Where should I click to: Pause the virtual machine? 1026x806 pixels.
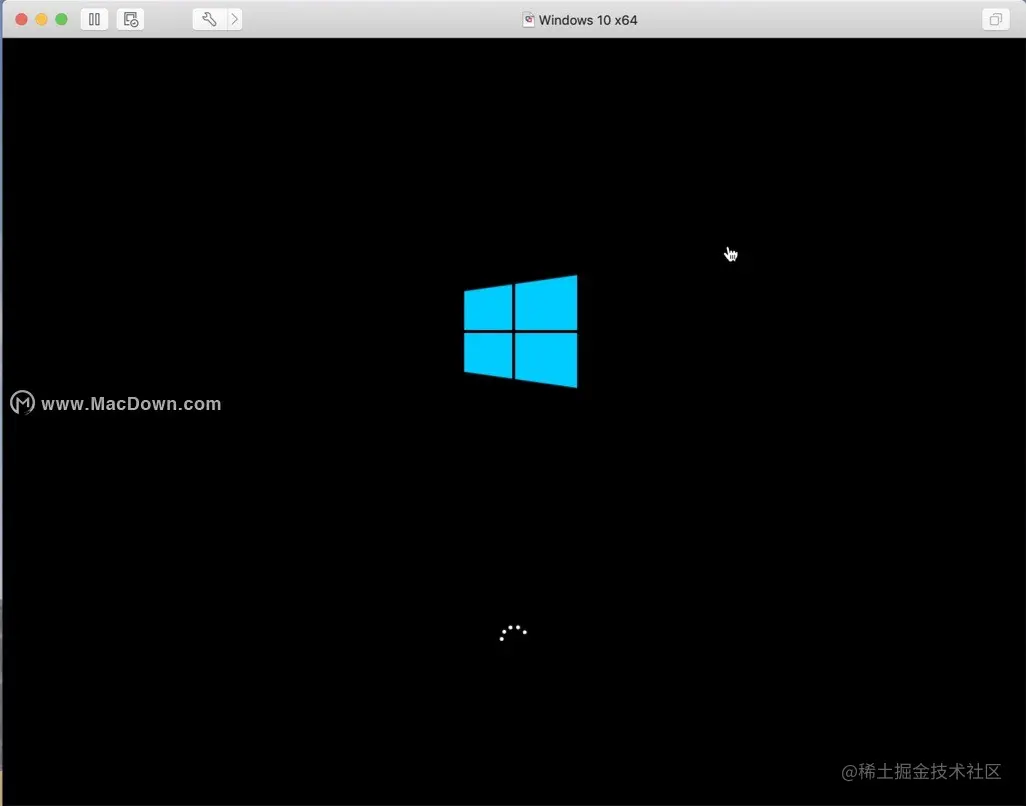(94, 20)
